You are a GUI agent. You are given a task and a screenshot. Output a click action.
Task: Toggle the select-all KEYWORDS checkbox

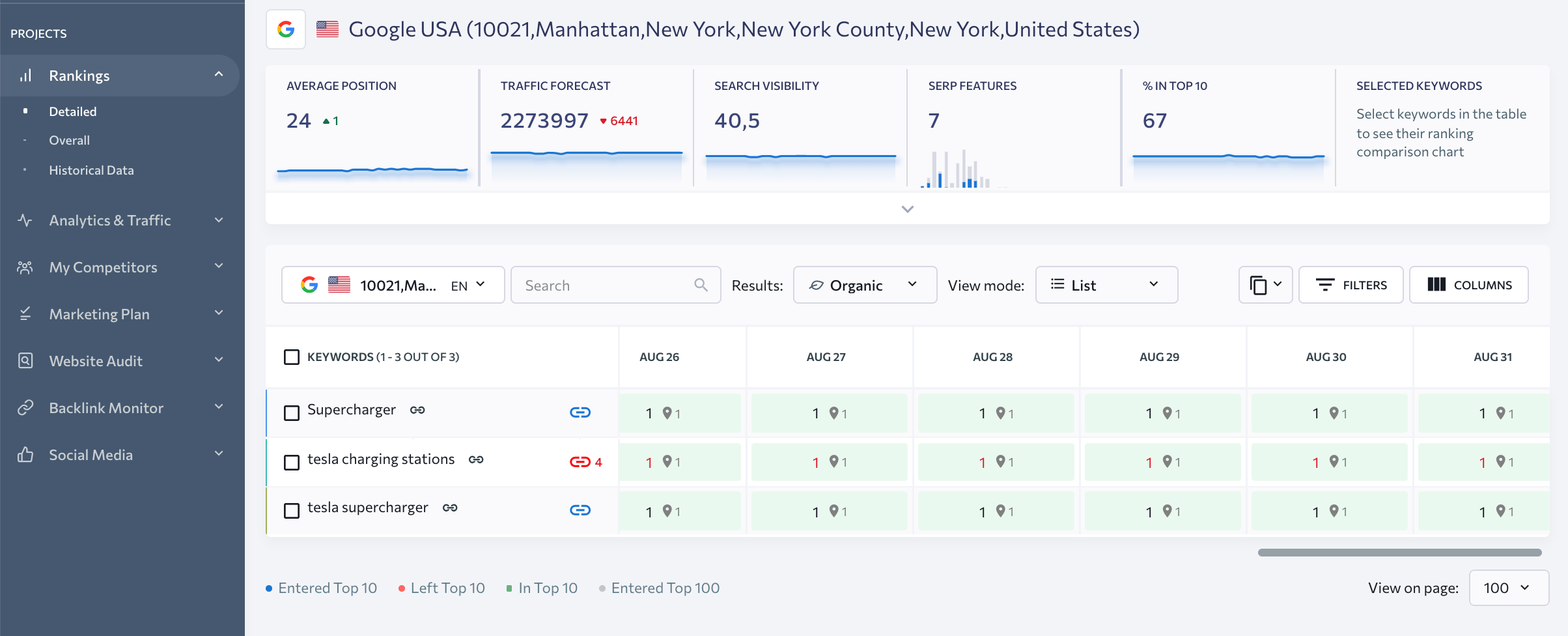[x=292, y=357]
